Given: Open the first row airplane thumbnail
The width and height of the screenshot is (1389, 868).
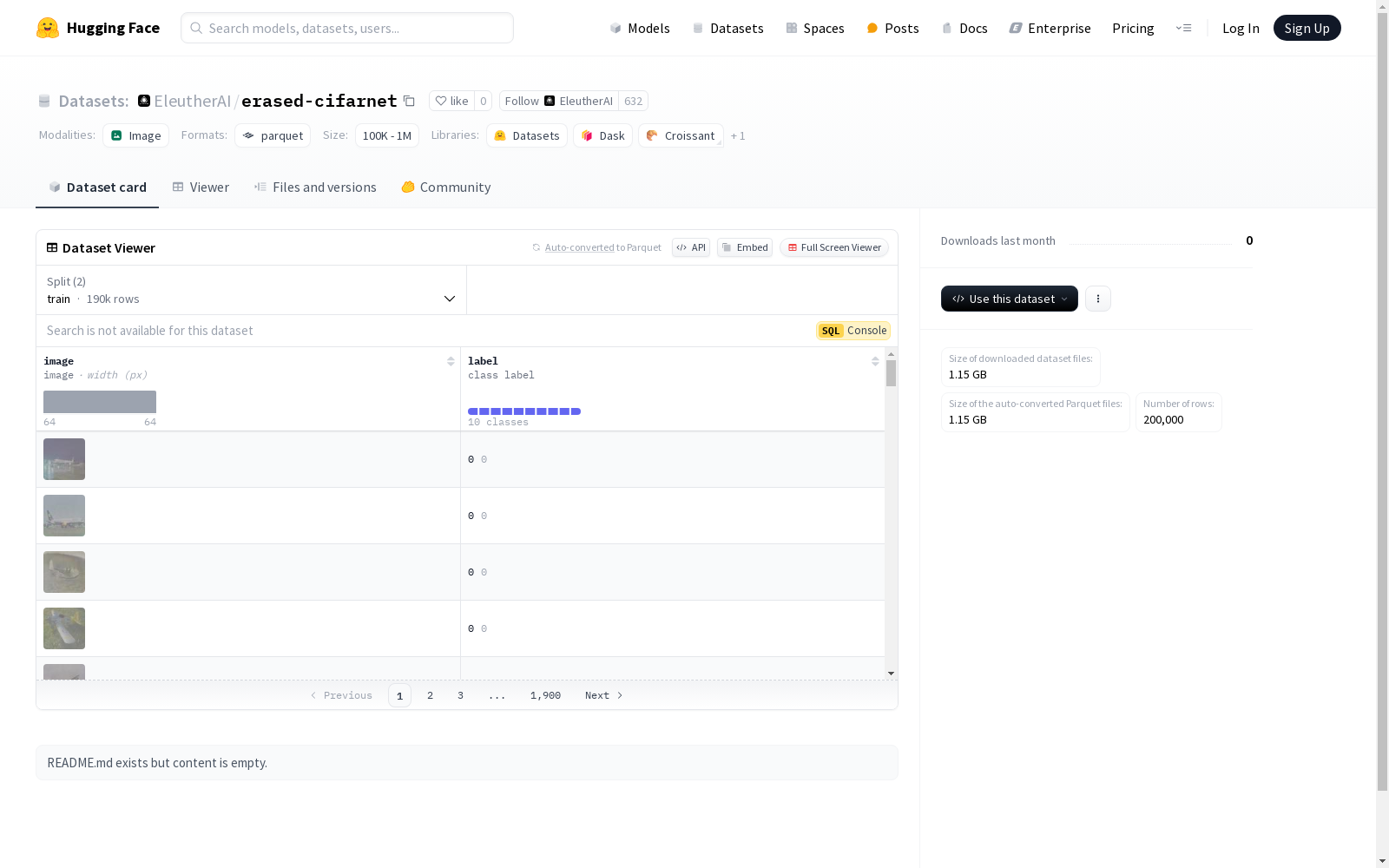Looking at the screenshot, I should (64, 459).
